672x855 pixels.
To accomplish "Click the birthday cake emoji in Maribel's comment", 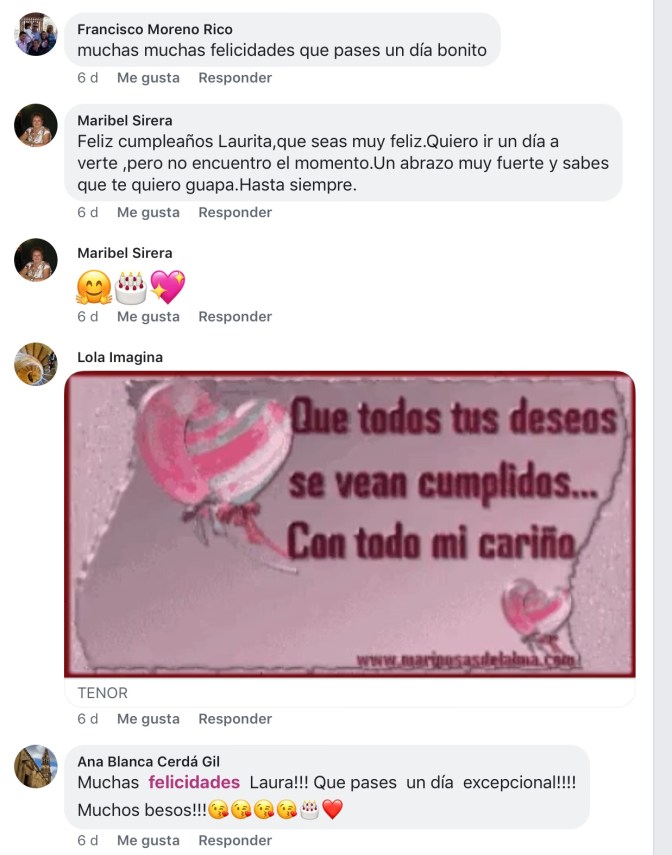I will tap(130, 288).
